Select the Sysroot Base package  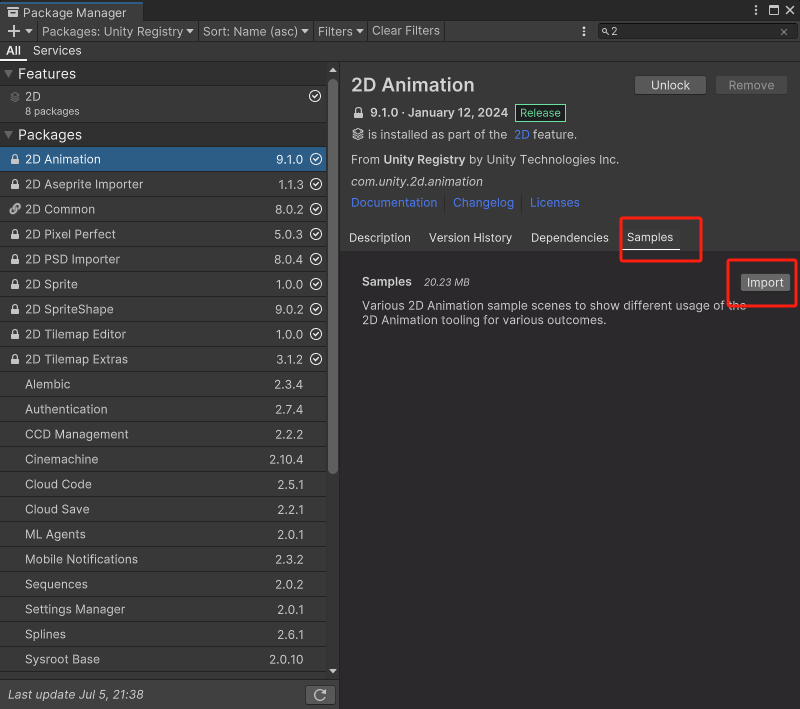tap(163, 659)
